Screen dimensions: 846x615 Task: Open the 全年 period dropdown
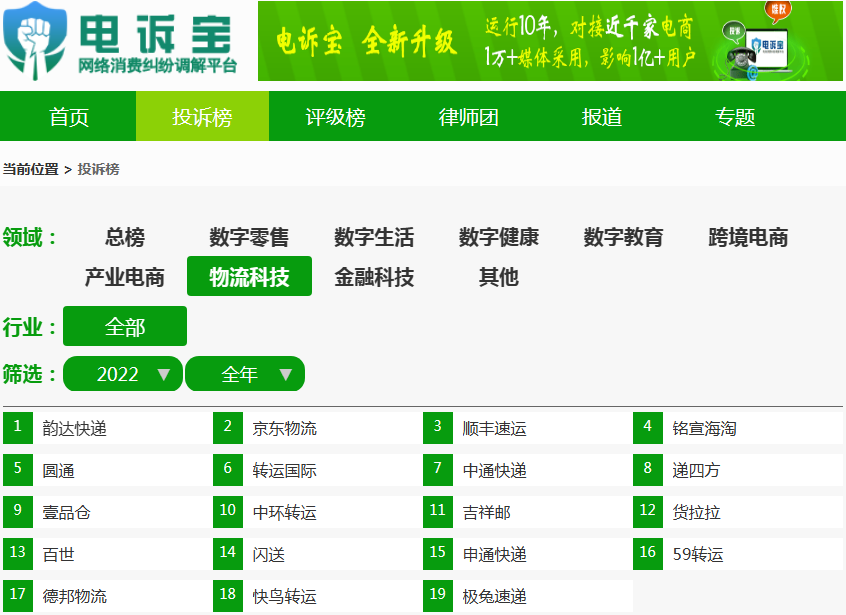pos(245,374)
